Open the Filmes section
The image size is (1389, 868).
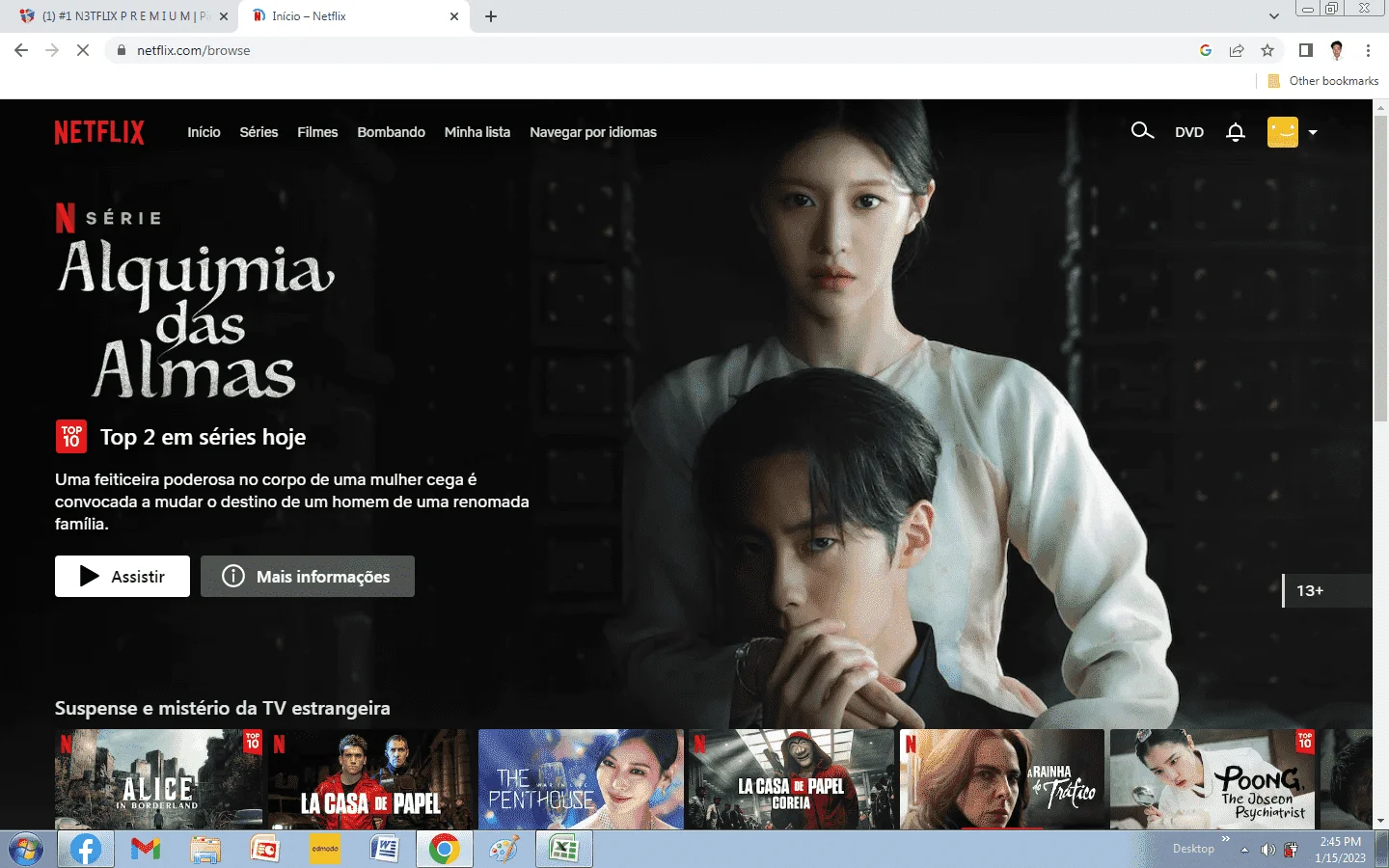point(317,132)
